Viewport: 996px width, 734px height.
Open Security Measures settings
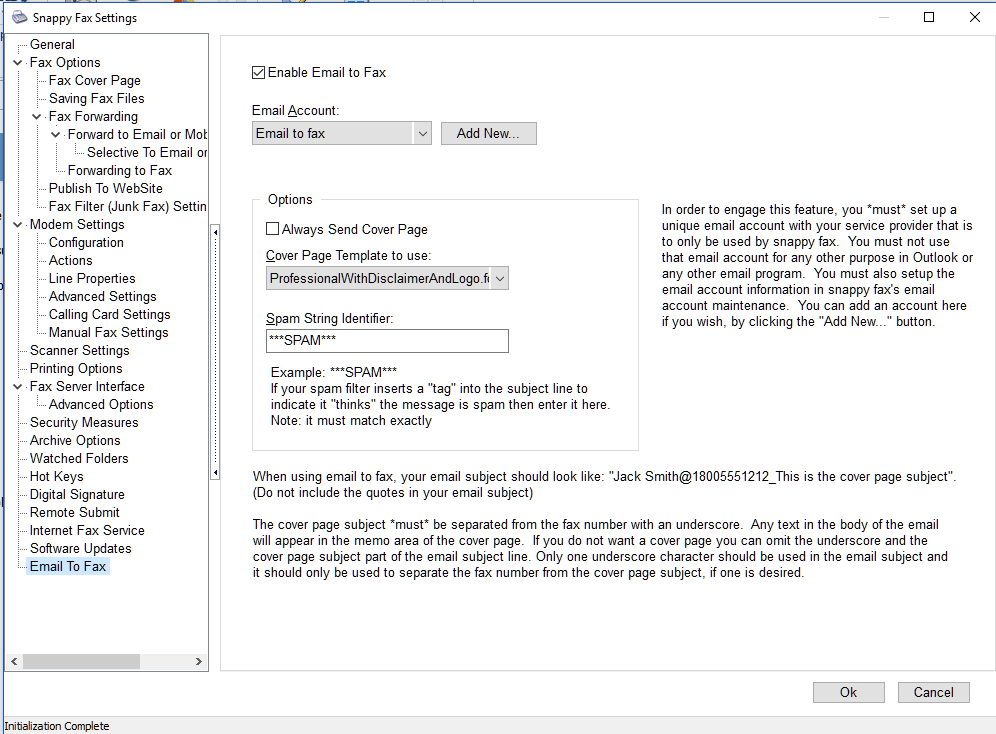84,422
